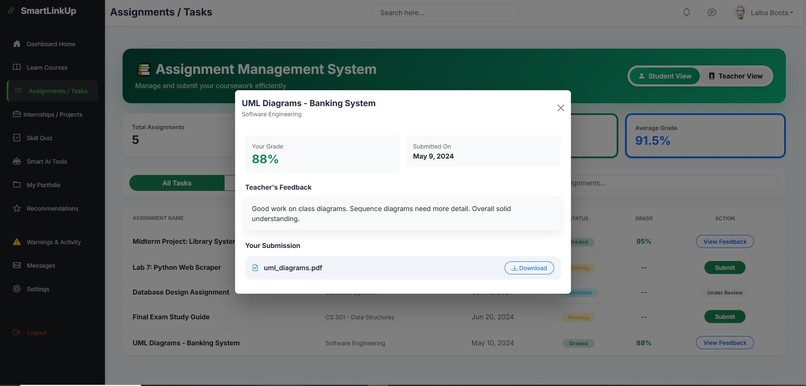Image resolution: width=806 pixels, height=386 pixels.
Task: Expand the Laiba Boota account dropdown
Action: (772, 12)
